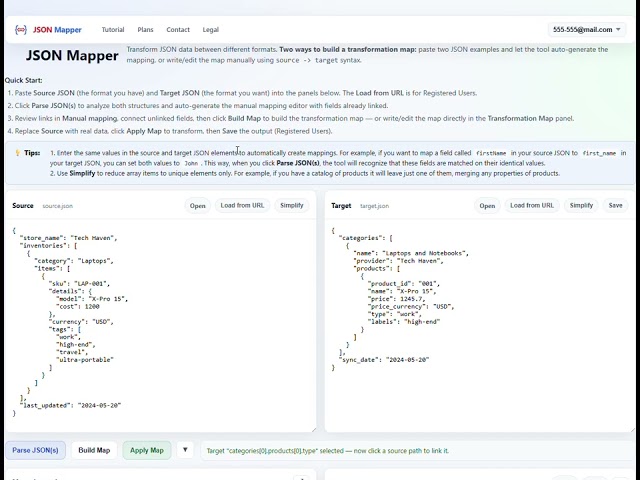
Task: Click the "type": "work" line in Target
Action: [x=394, y=314]
